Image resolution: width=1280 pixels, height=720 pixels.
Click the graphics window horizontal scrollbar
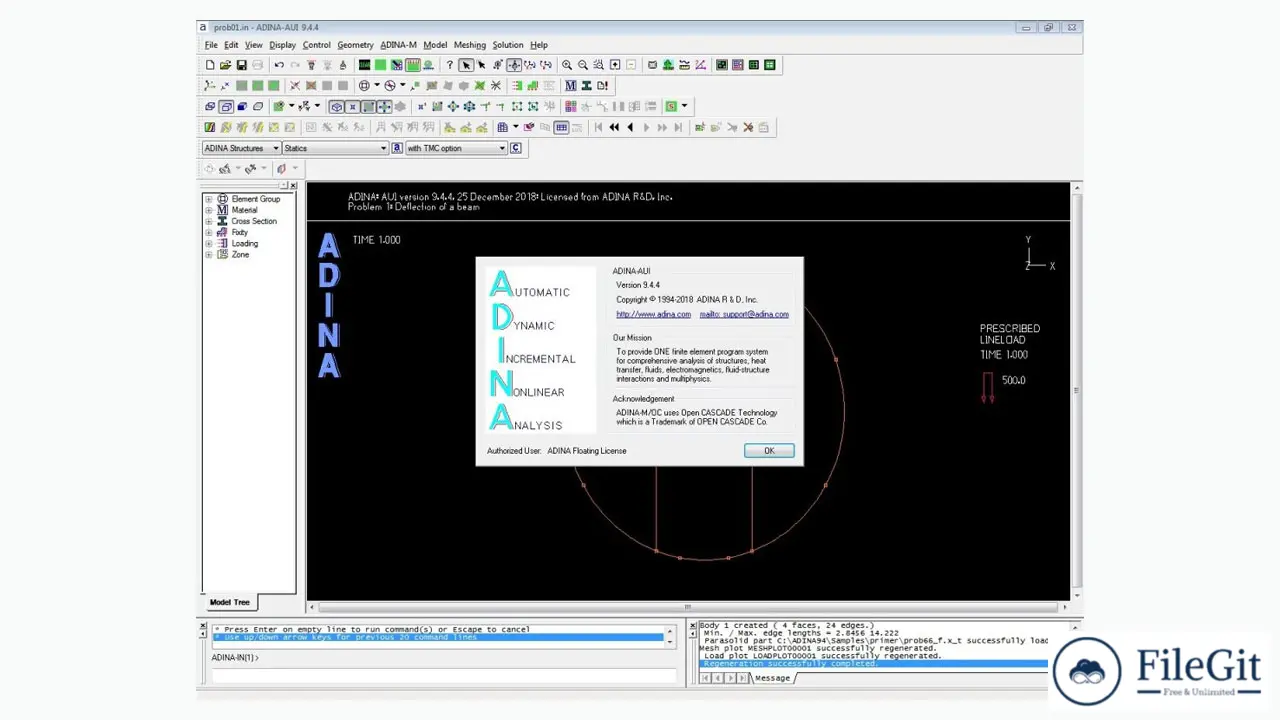687,607
